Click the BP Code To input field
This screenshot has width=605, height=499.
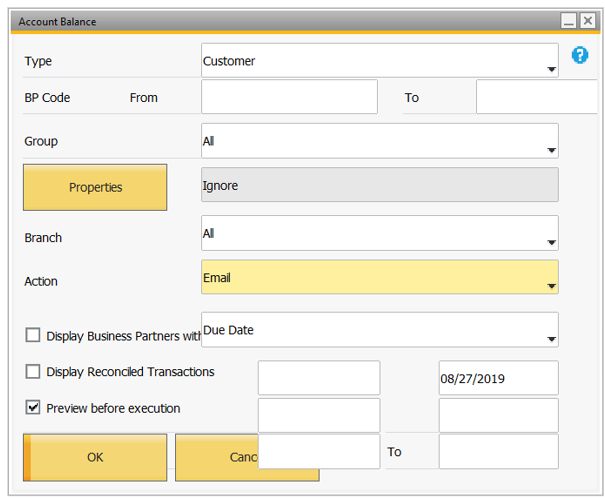537,97
